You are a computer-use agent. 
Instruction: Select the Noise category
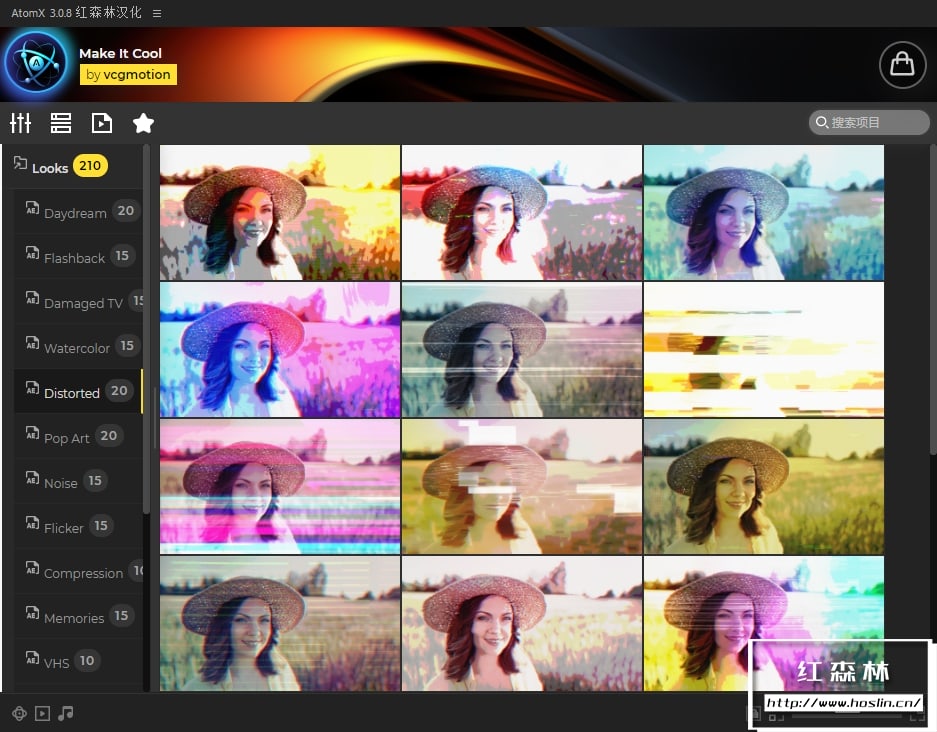tap(78, 482)
